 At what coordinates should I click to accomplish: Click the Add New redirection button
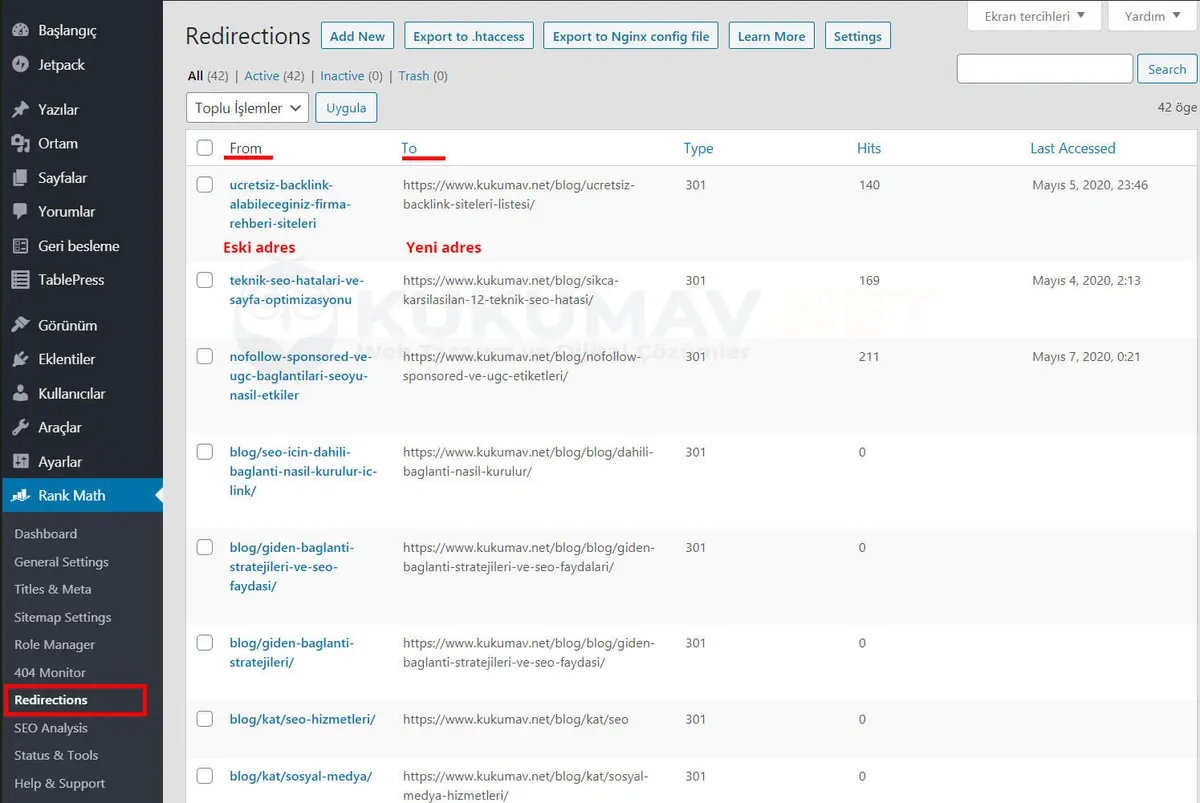point(357,36)
